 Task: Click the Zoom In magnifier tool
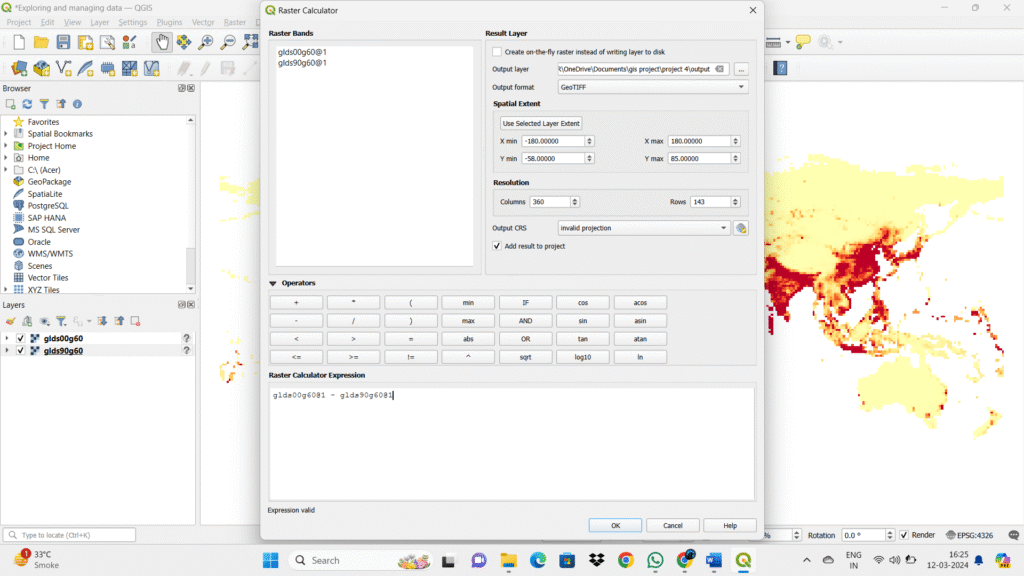(x=206, y=42)
